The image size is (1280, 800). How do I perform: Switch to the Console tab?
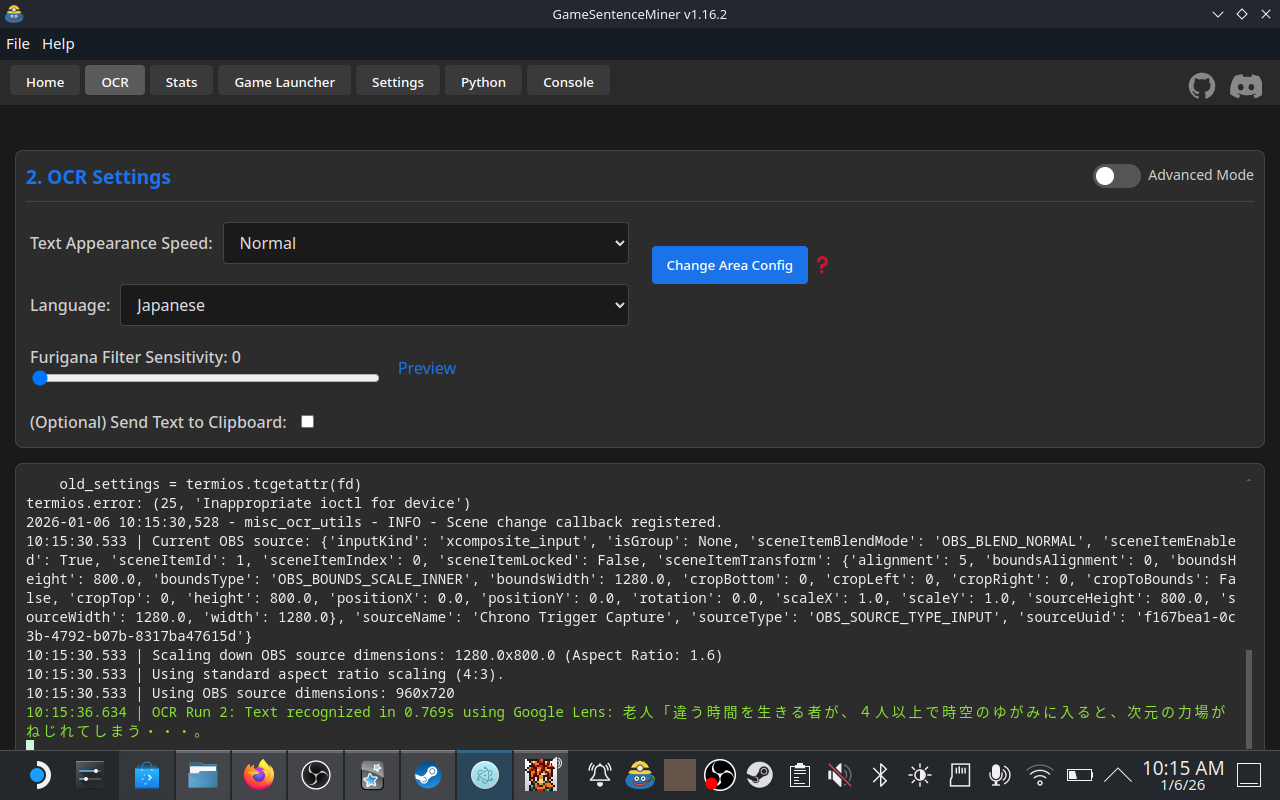[568, 81]
